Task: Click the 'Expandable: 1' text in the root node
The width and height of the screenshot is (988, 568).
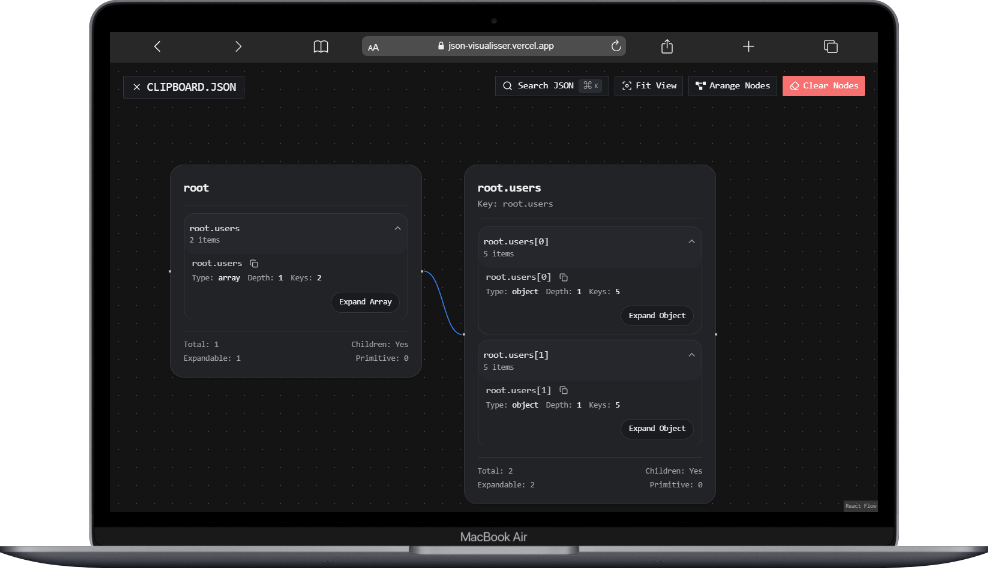Action: [212, 358]
